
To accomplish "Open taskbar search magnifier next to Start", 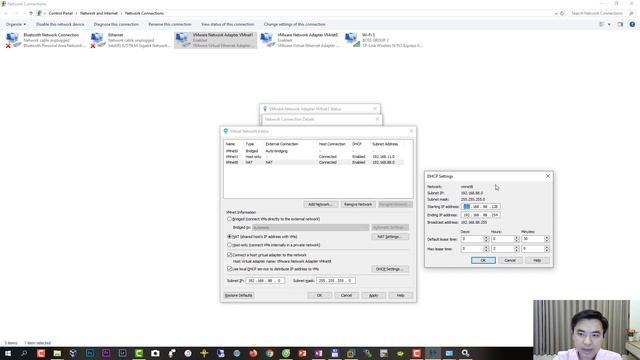I will tap(24, 353).
